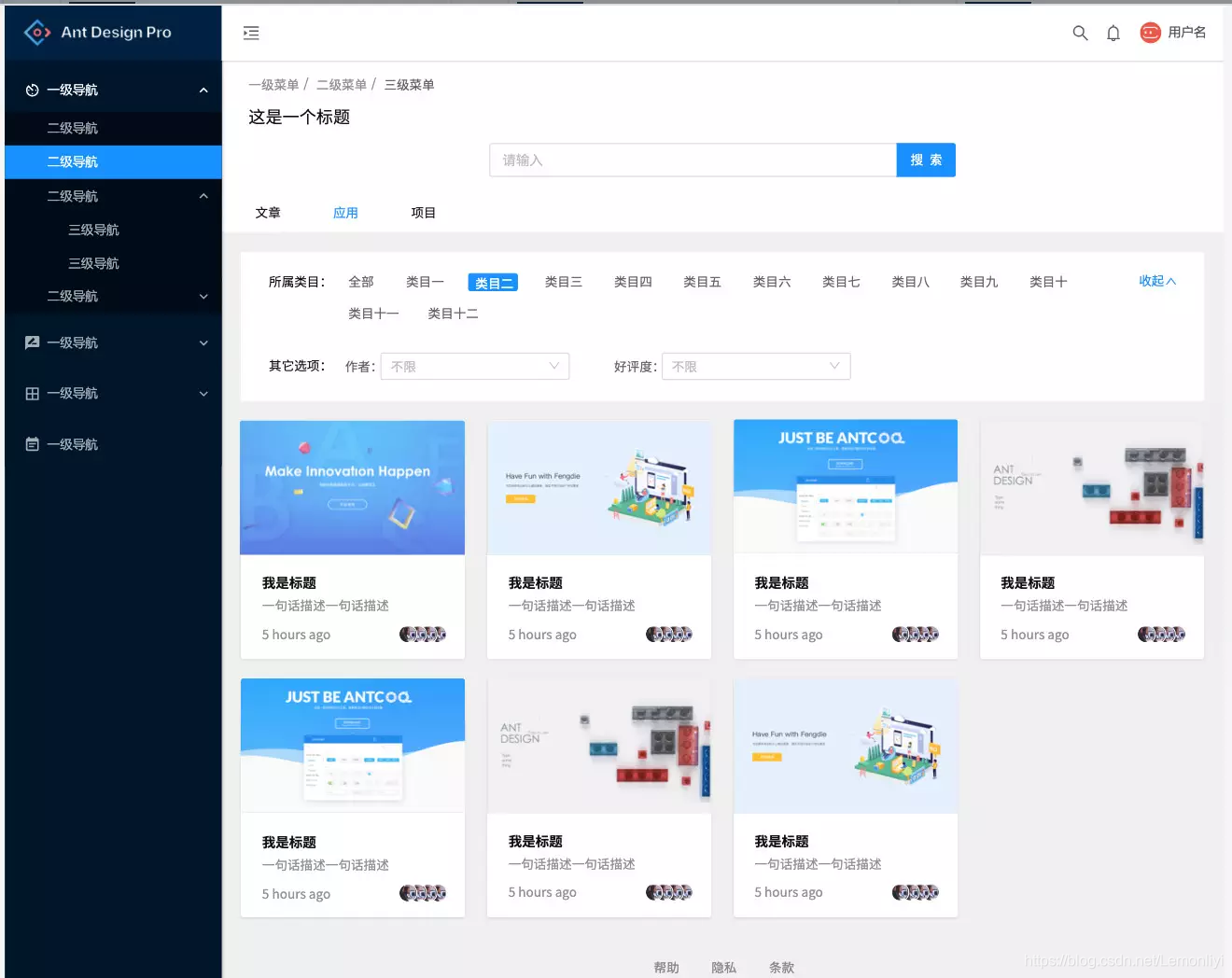Open the notifications bell
This screenshot has width=1232, height=978.
coord(1113,33)
